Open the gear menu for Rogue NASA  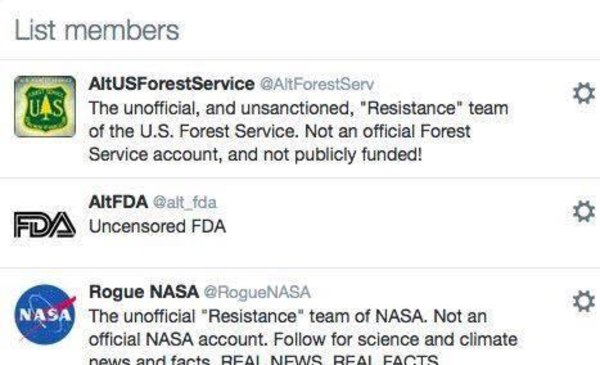pyautogui.click(x=584, y=301)
